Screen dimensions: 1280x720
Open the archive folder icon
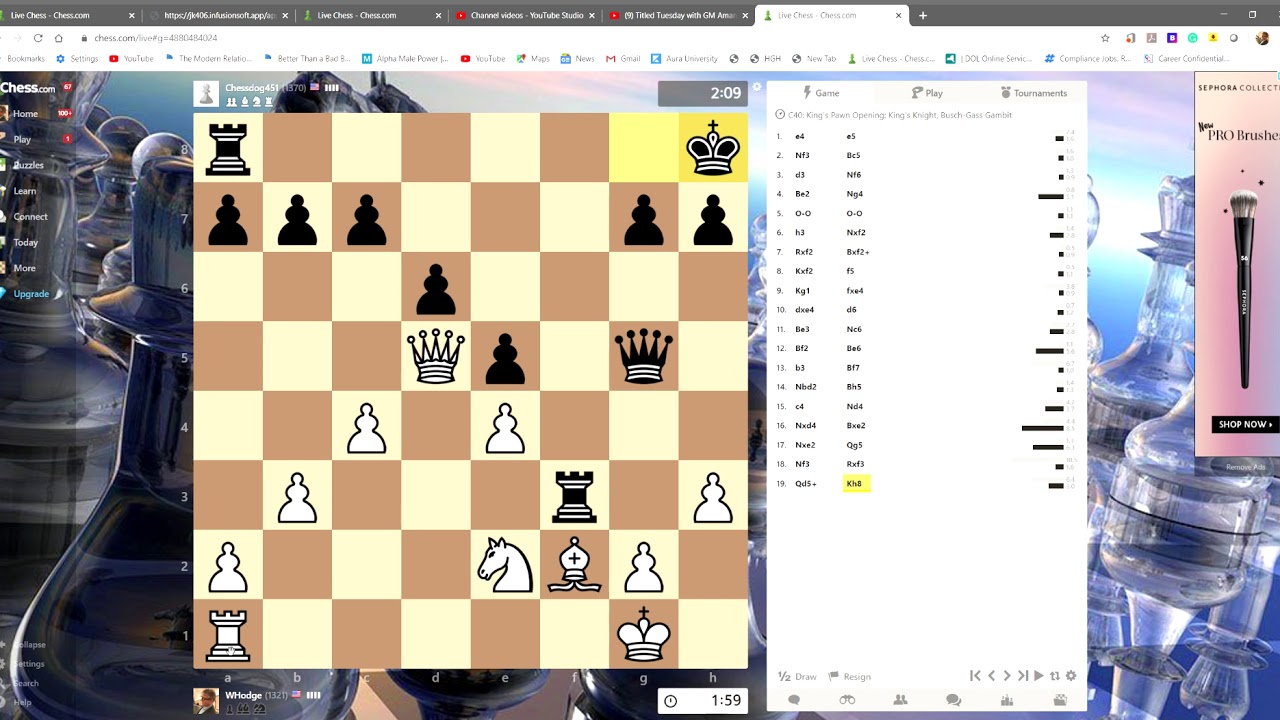[x=1060, y=700]
